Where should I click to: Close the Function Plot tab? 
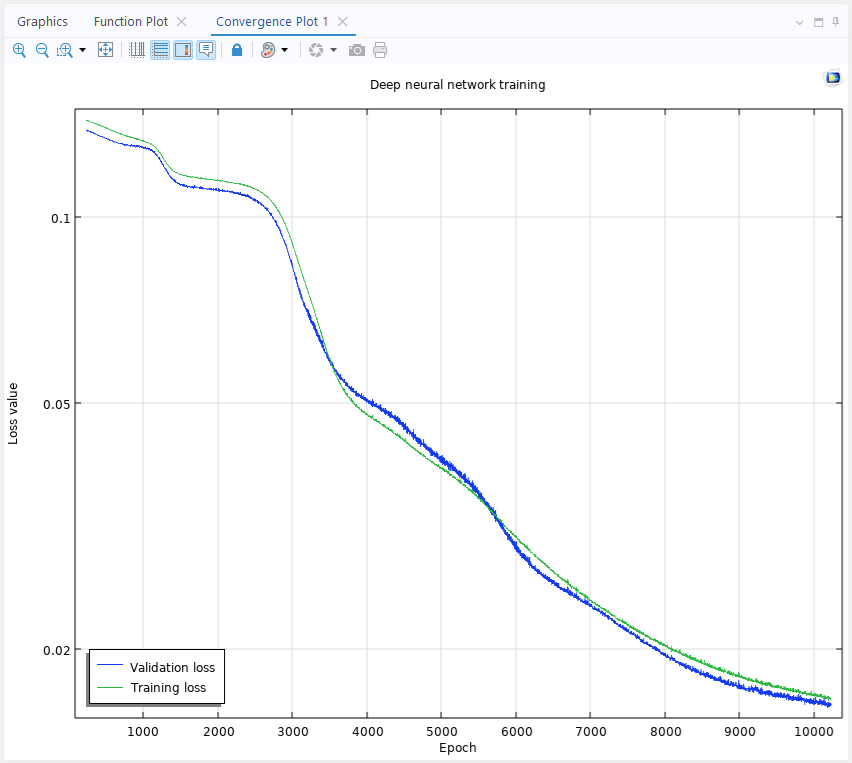[181, 22]
